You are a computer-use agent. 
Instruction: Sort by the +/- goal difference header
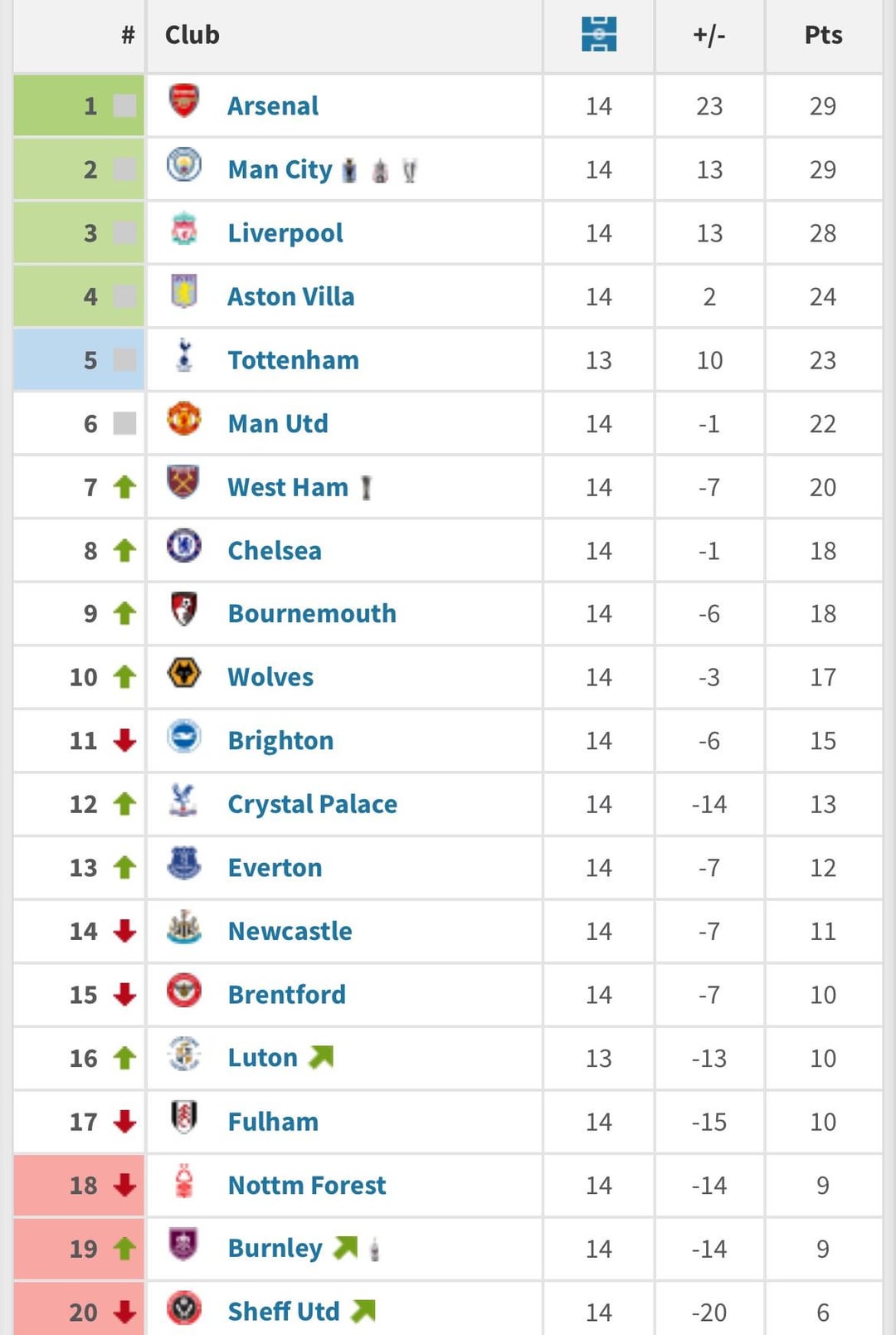[709, 35]
